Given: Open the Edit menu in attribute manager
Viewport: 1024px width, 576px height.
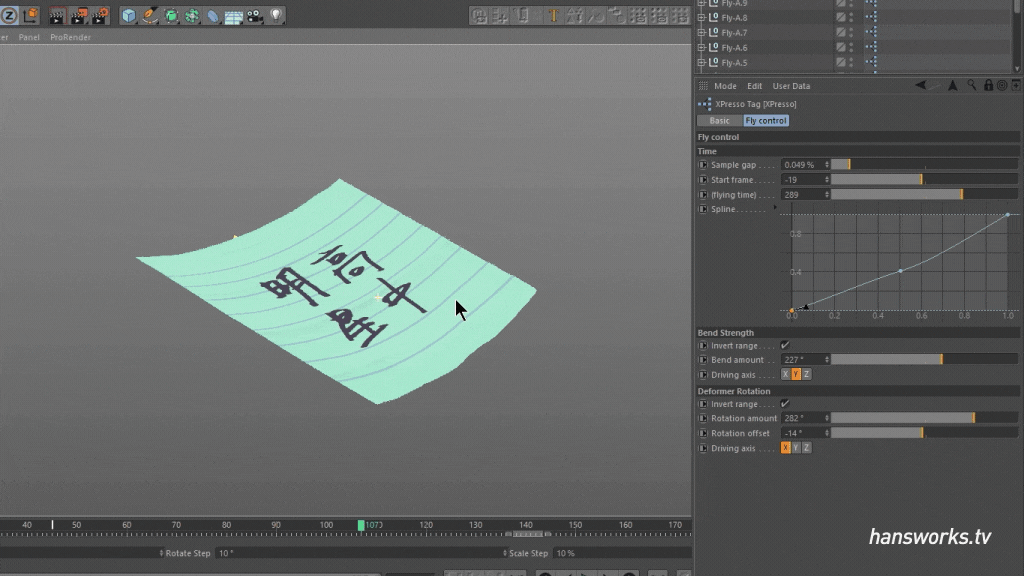Looking at the screenshot, I should pos(754,86).
